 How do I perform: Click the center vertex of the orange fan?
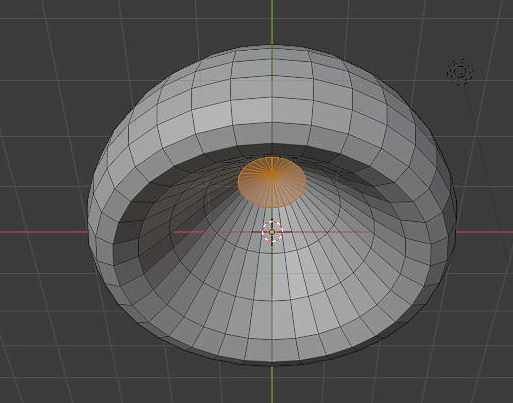(272, 173)
